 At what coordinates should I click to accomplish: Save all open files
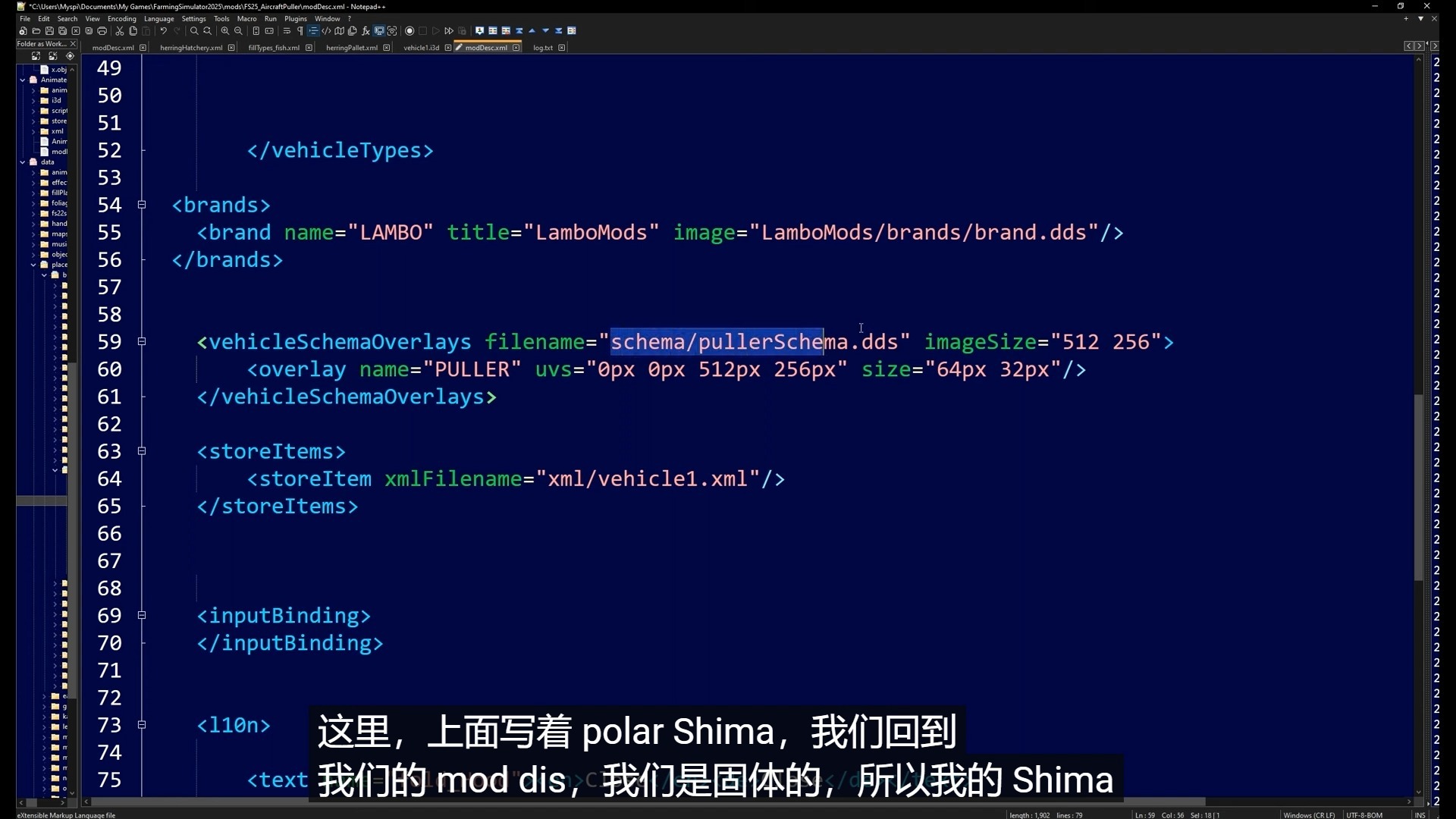click(x=62, y=31)
